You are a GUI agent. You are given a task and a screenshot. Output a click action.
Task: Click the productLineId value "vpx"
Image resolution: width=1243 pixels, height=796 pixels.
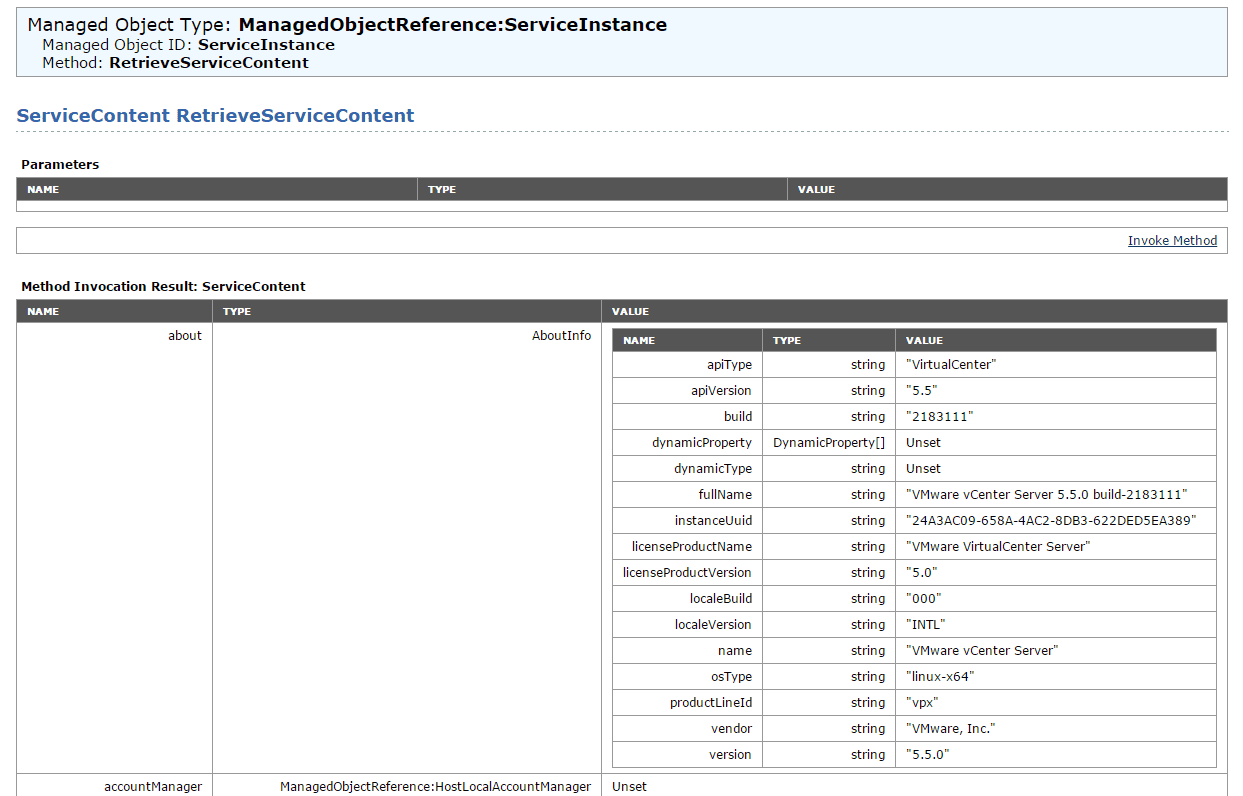point(923,703)
